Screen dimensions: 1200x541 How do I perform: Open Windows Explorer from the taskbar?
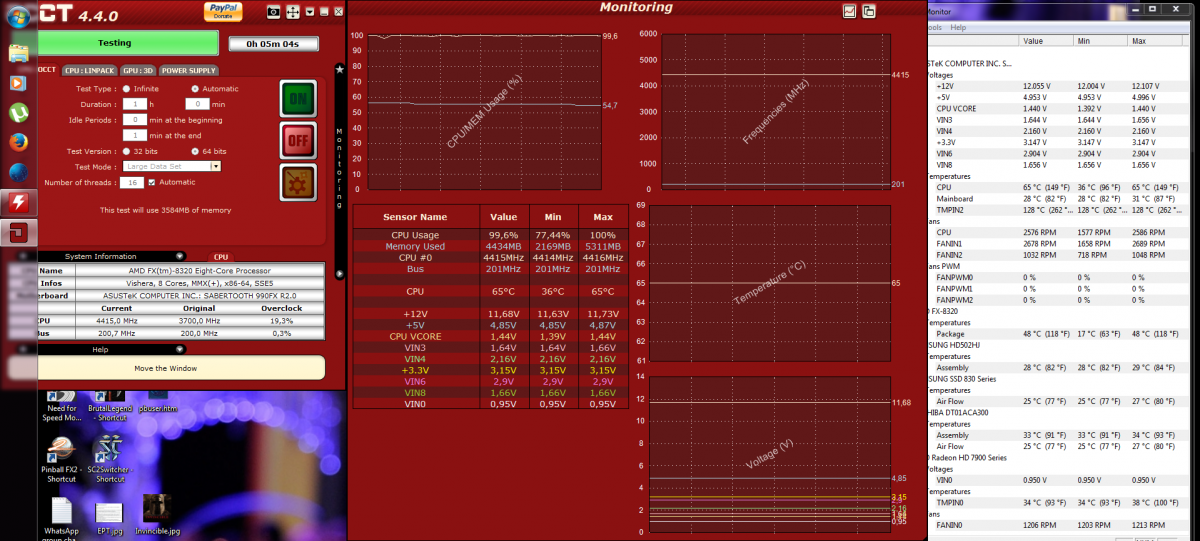(18, 54)
